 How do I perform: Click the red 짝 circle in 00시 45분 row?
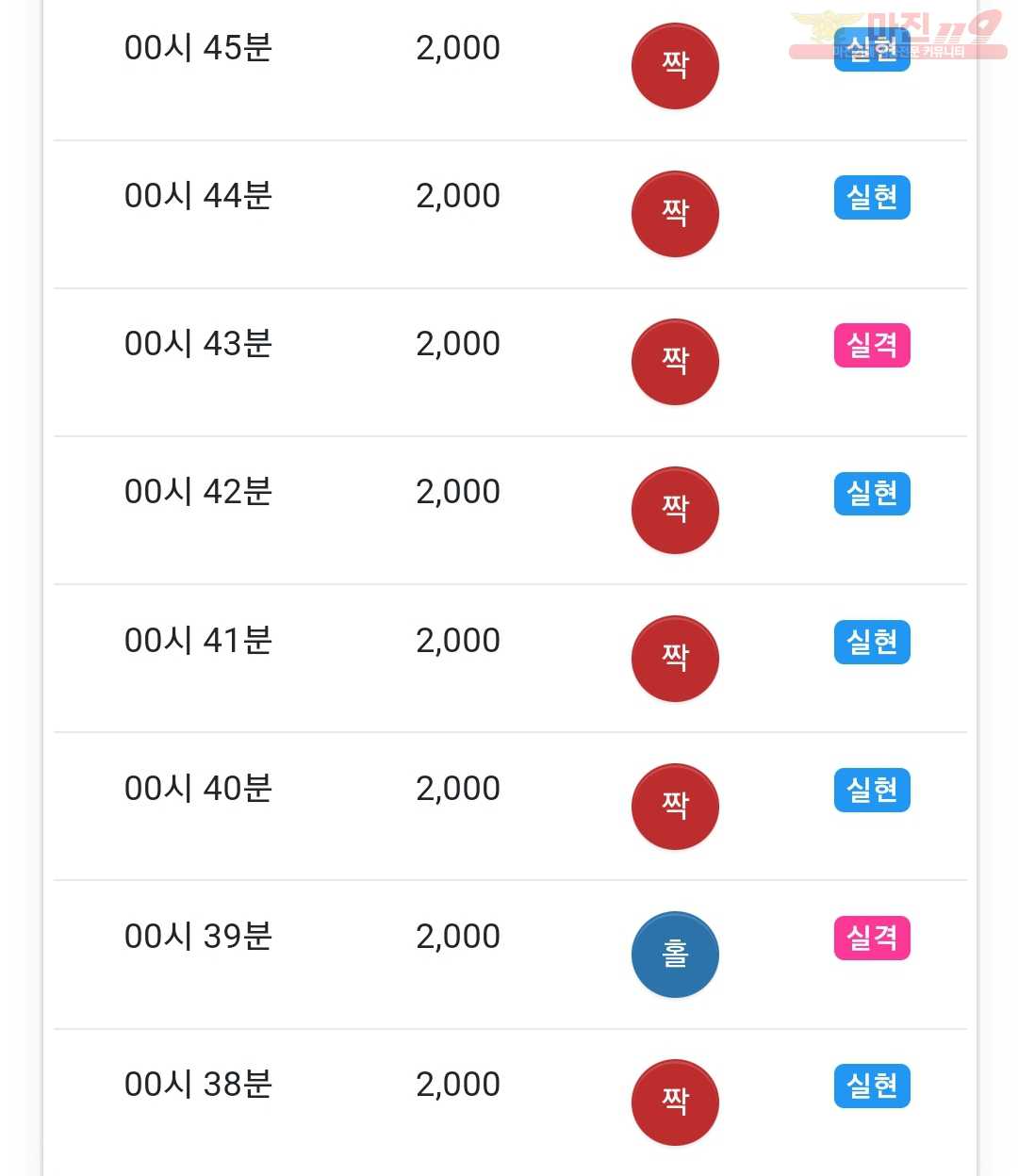pos(675,66)
